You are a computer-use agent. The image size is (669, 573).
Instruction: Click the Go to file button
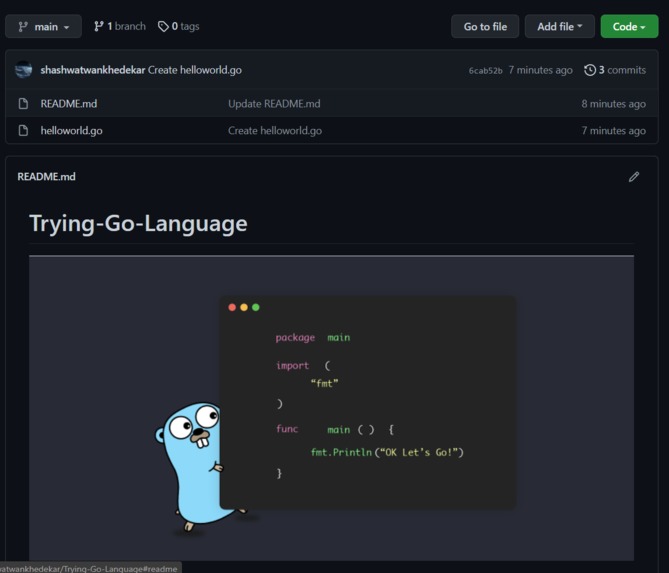pyautogui.click(x=485, y=26)
